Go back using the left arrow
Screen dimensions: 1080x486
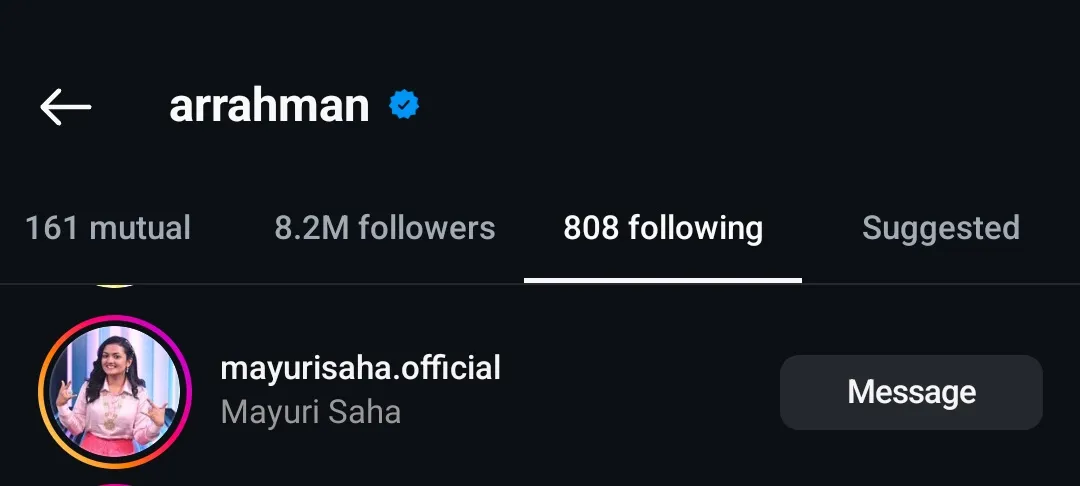65,106
